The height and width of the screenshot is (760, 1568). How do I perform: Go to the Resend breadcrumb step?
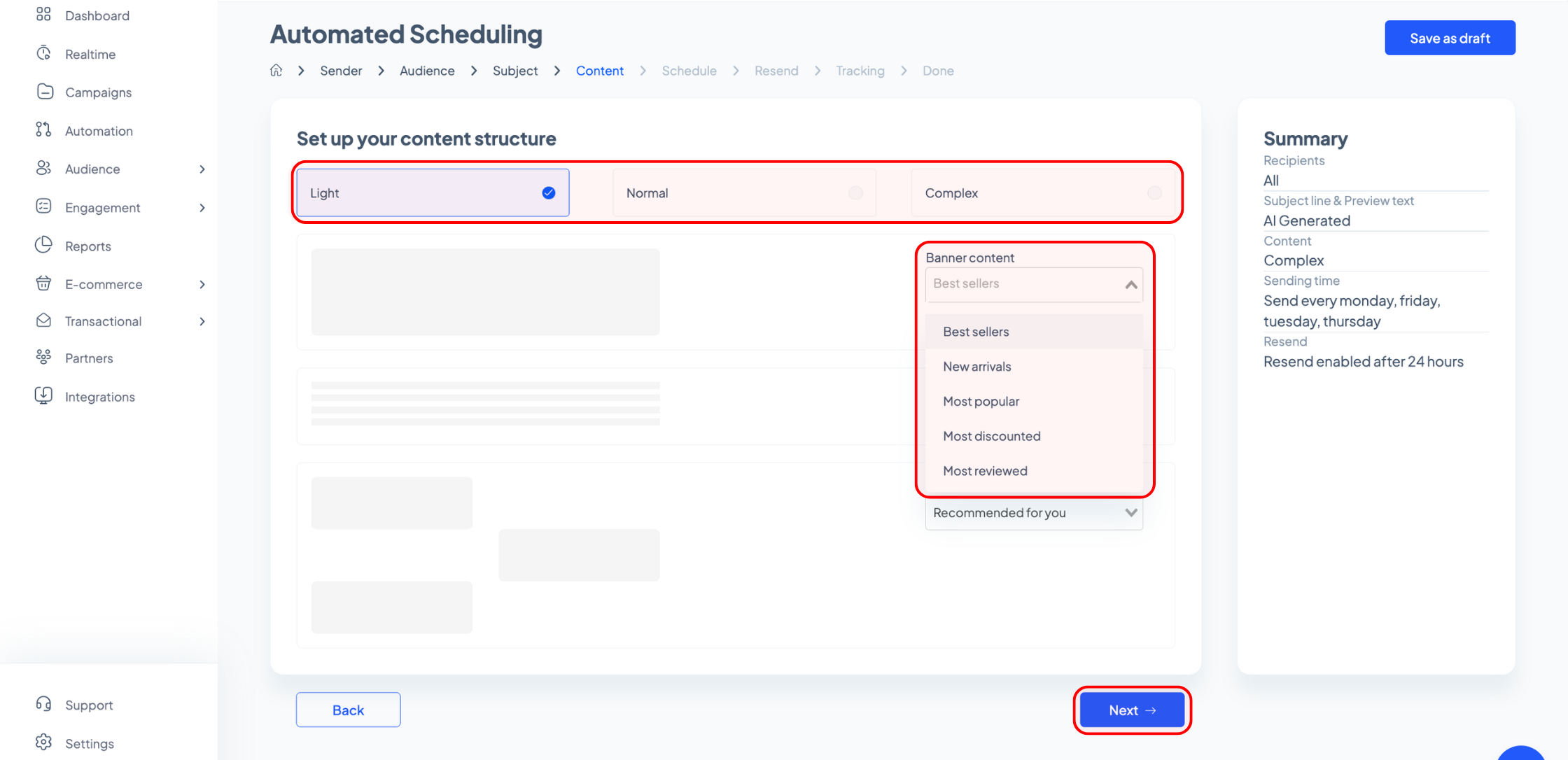coord(776,71)
